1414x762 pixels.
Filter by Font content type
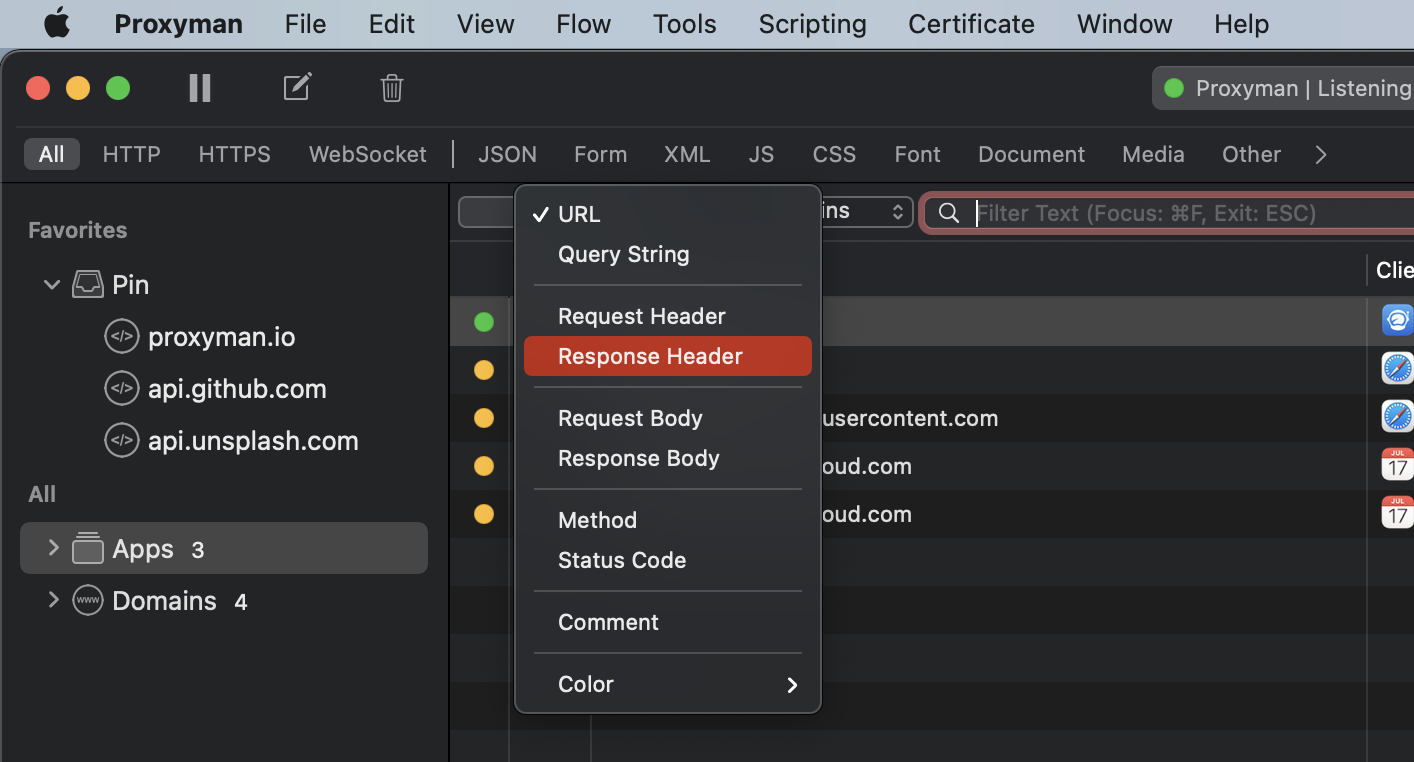[917, 154]
